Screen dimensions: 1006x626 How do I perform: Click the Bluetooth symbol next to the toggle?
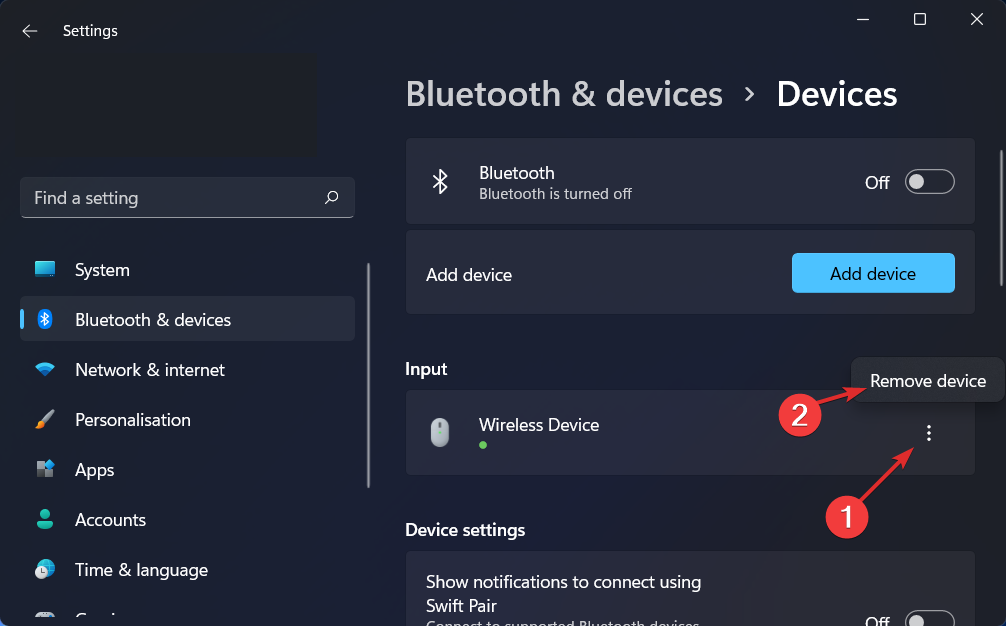click(x=440, y=181)
